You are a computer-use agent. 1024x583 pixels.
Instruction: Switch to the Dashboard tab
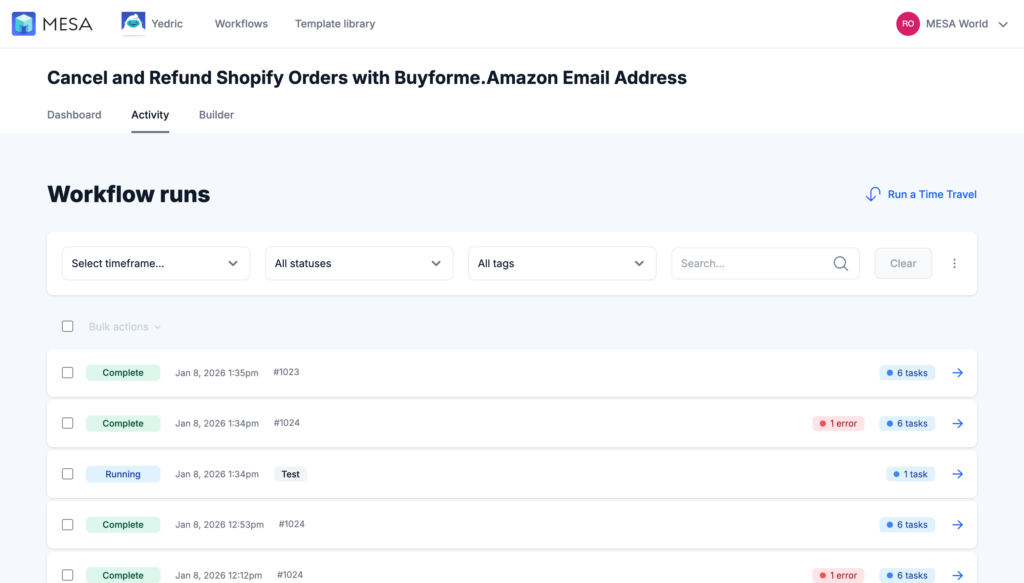74,114
